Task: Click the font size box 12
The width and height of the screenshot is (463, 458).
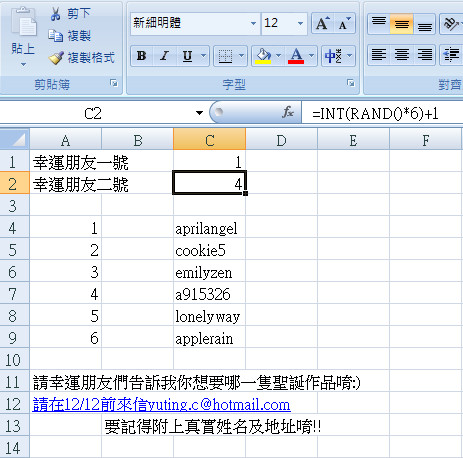Action: click(x=278, y=23)
